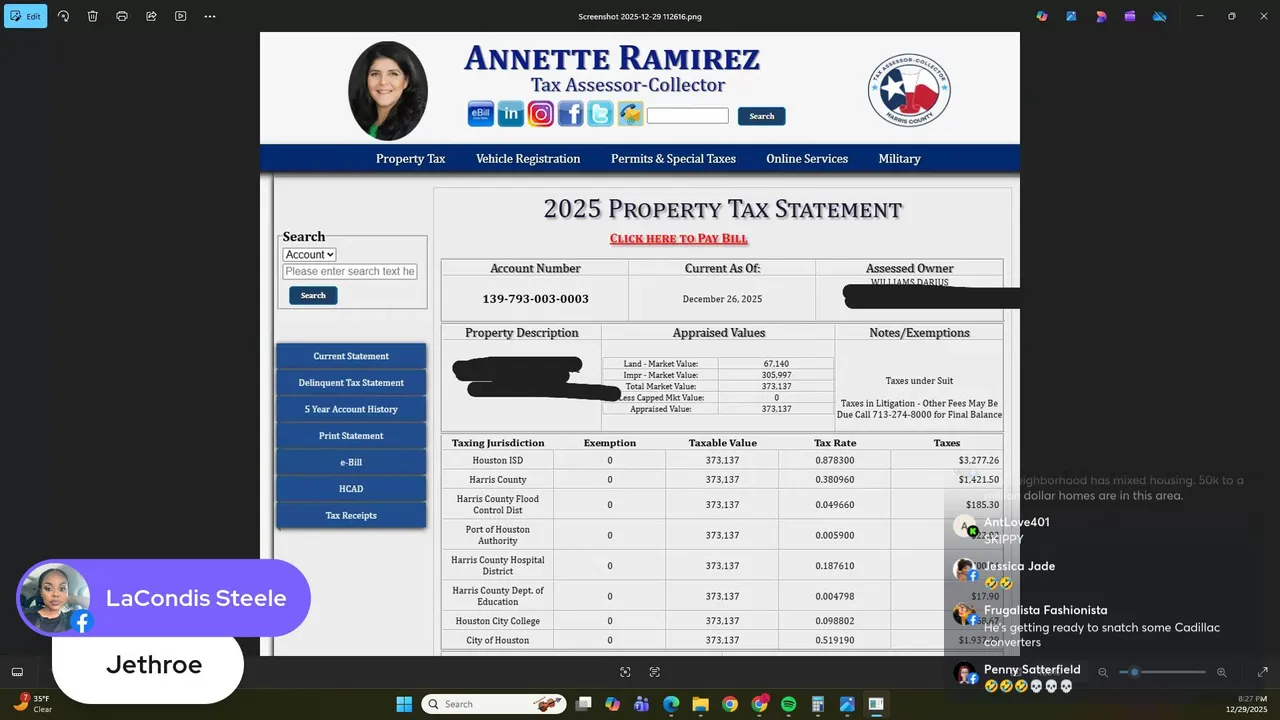Open Spotify from the taskbar
The height and width of the screenshot is (720, 1280).
(788, 704)
